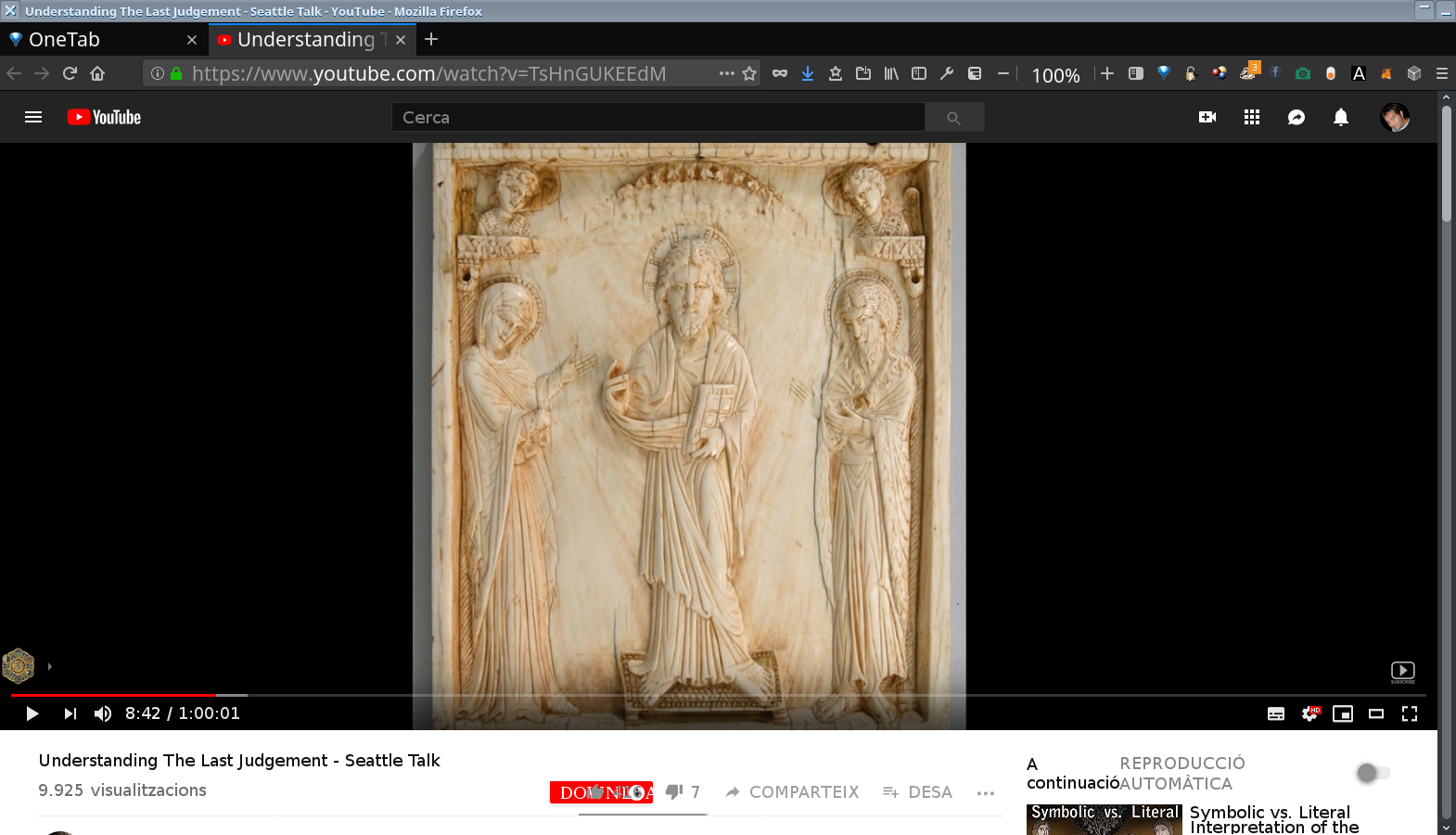Viewport: 1456px width, 835px height.
Task: Open developer tools wrench icon
Action: pos(947,73)
